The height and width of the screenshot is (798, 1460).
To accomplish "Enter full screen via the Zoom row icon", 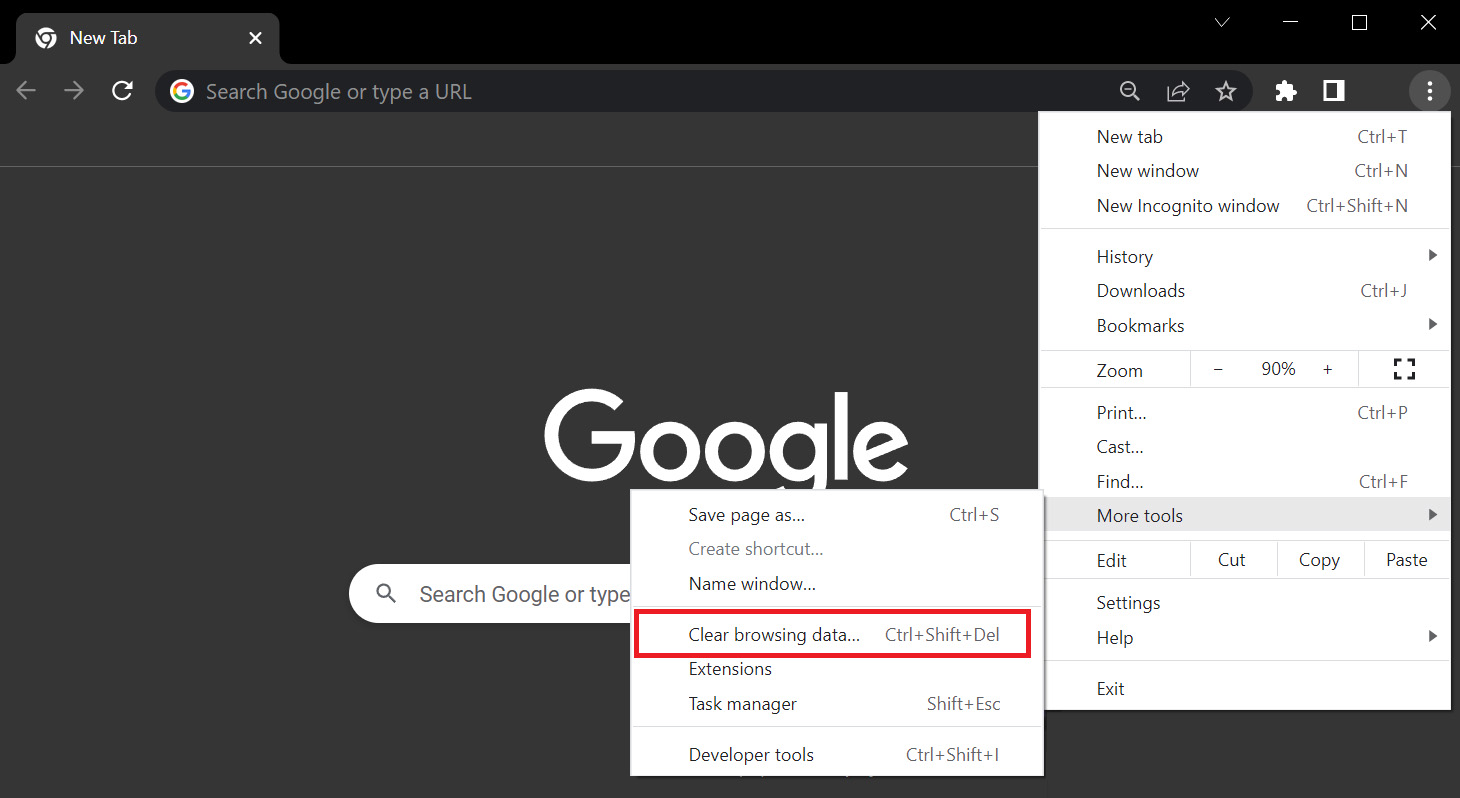I will pyautogui.click(x=1404, y=369).
